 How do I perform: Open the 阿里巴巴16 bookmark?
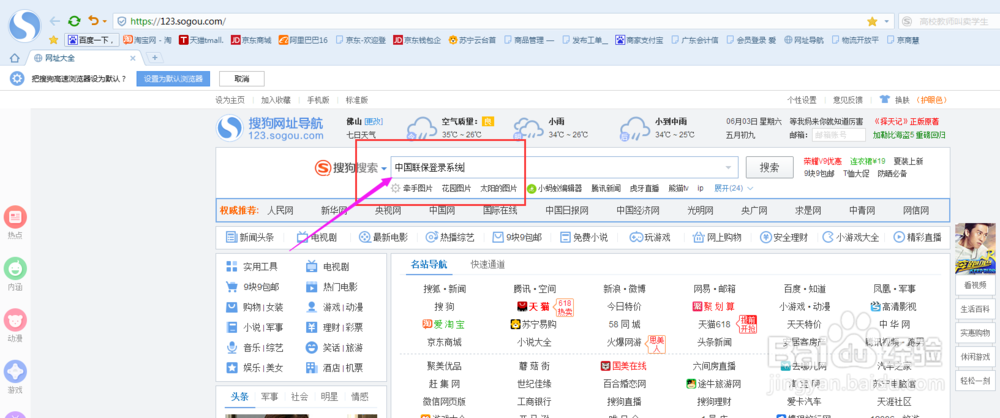304,40
